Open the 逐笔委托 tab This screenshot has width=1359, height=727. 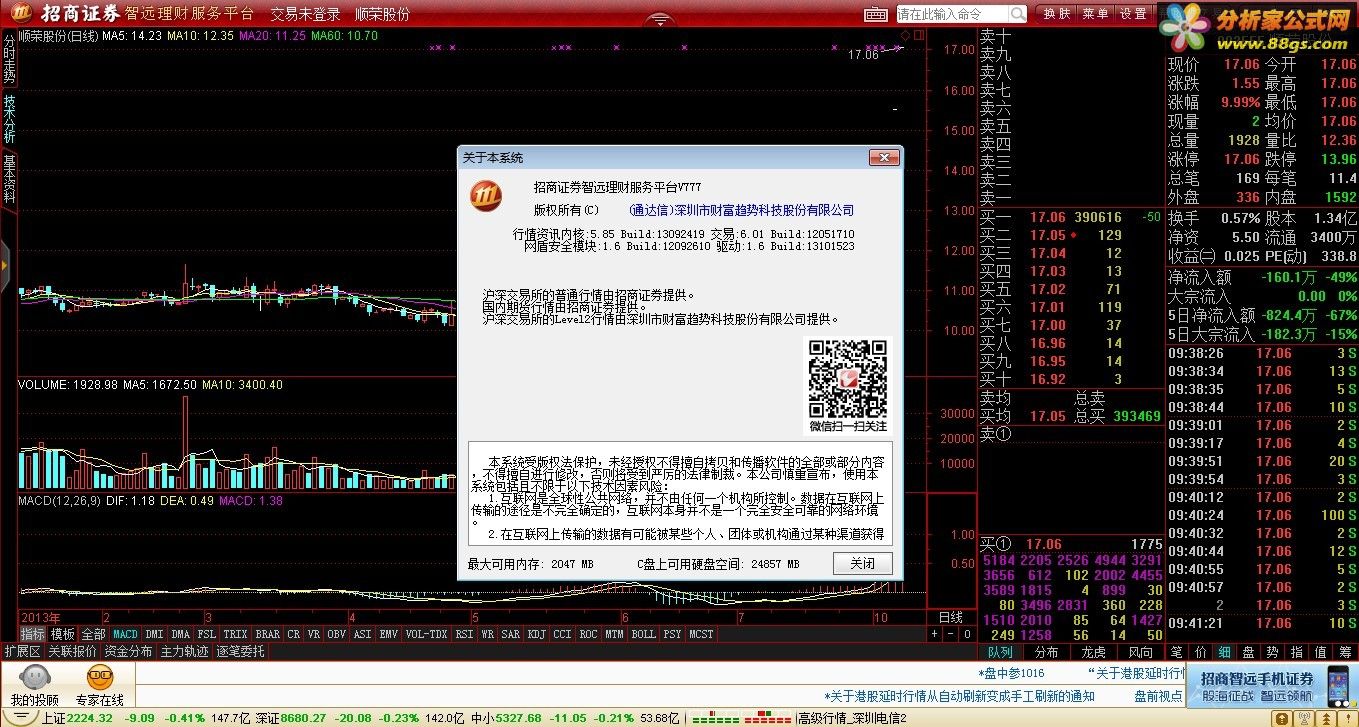click(240, 651)
